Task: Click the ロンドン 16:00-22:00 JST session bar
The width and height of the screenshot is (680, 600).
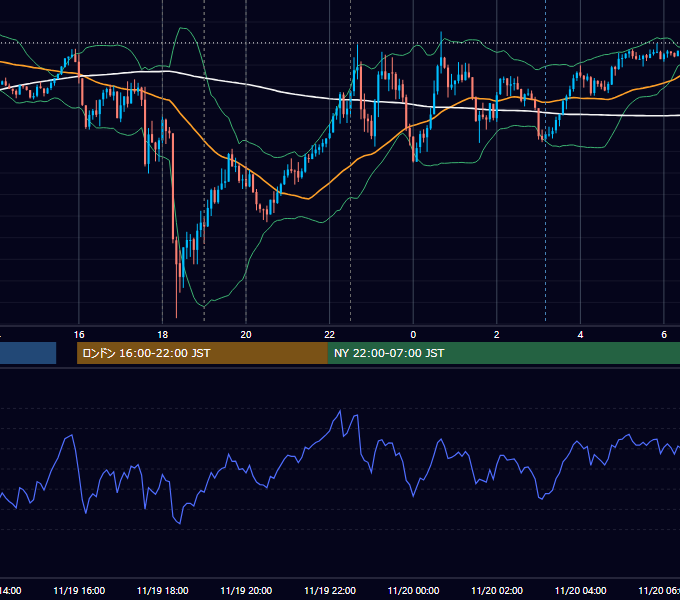Action: (202, 353)
